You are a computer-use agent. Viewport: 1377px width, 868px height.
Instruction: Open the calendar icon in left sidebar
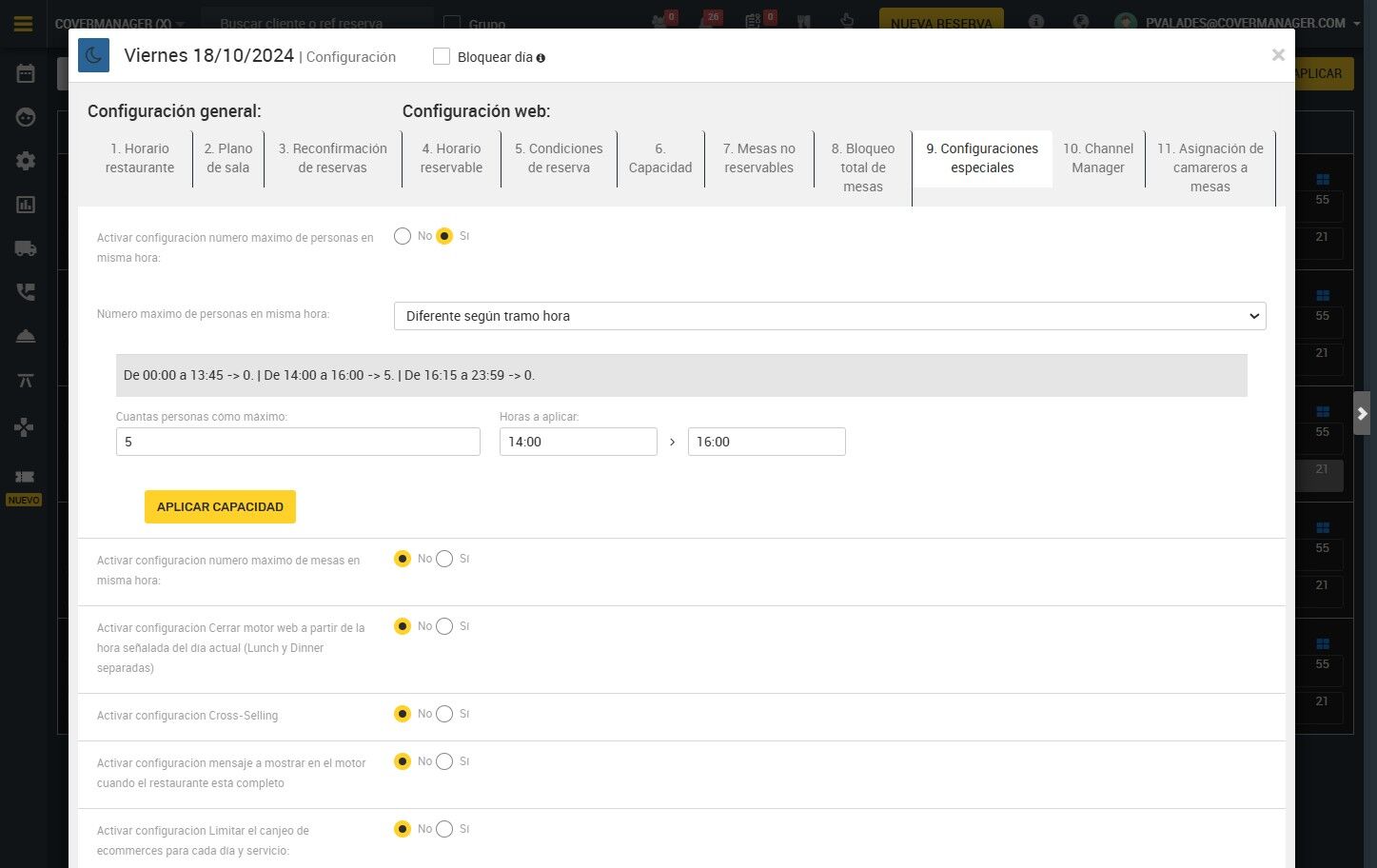pos(26,73)
